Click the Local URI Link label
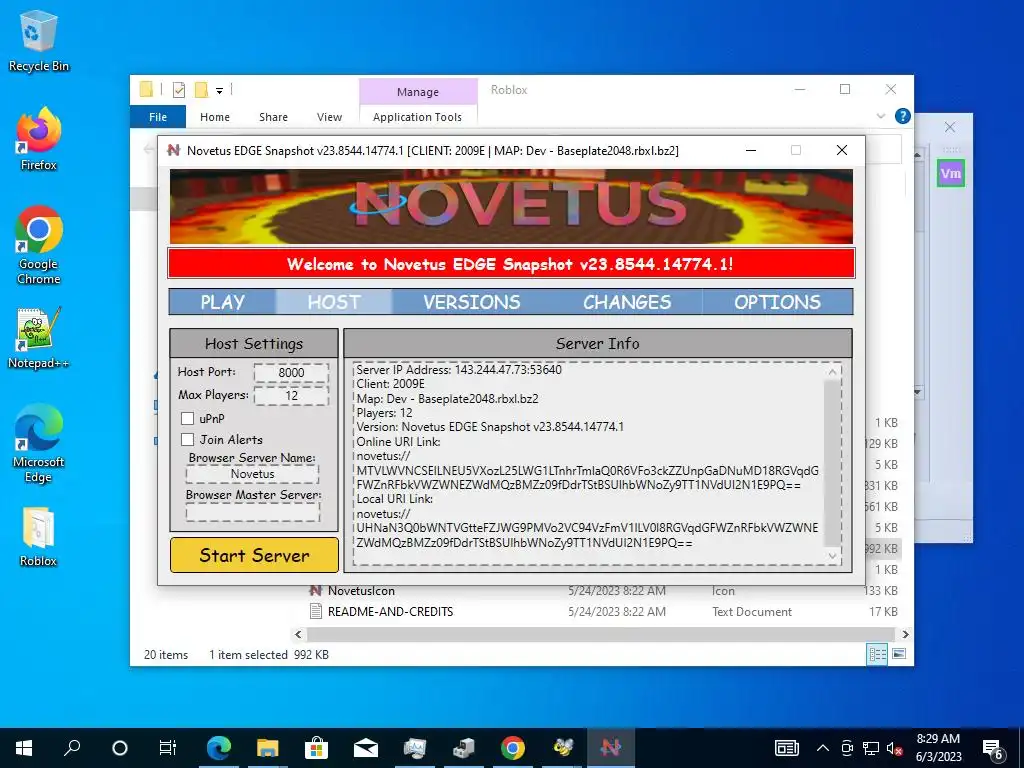 394,499
